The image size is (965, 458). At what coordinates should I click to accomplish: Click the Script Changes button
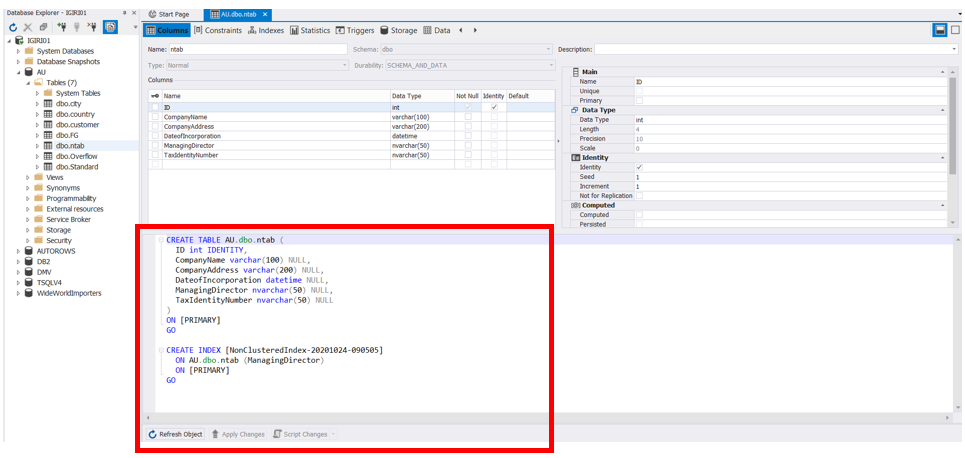click(300, 434)
